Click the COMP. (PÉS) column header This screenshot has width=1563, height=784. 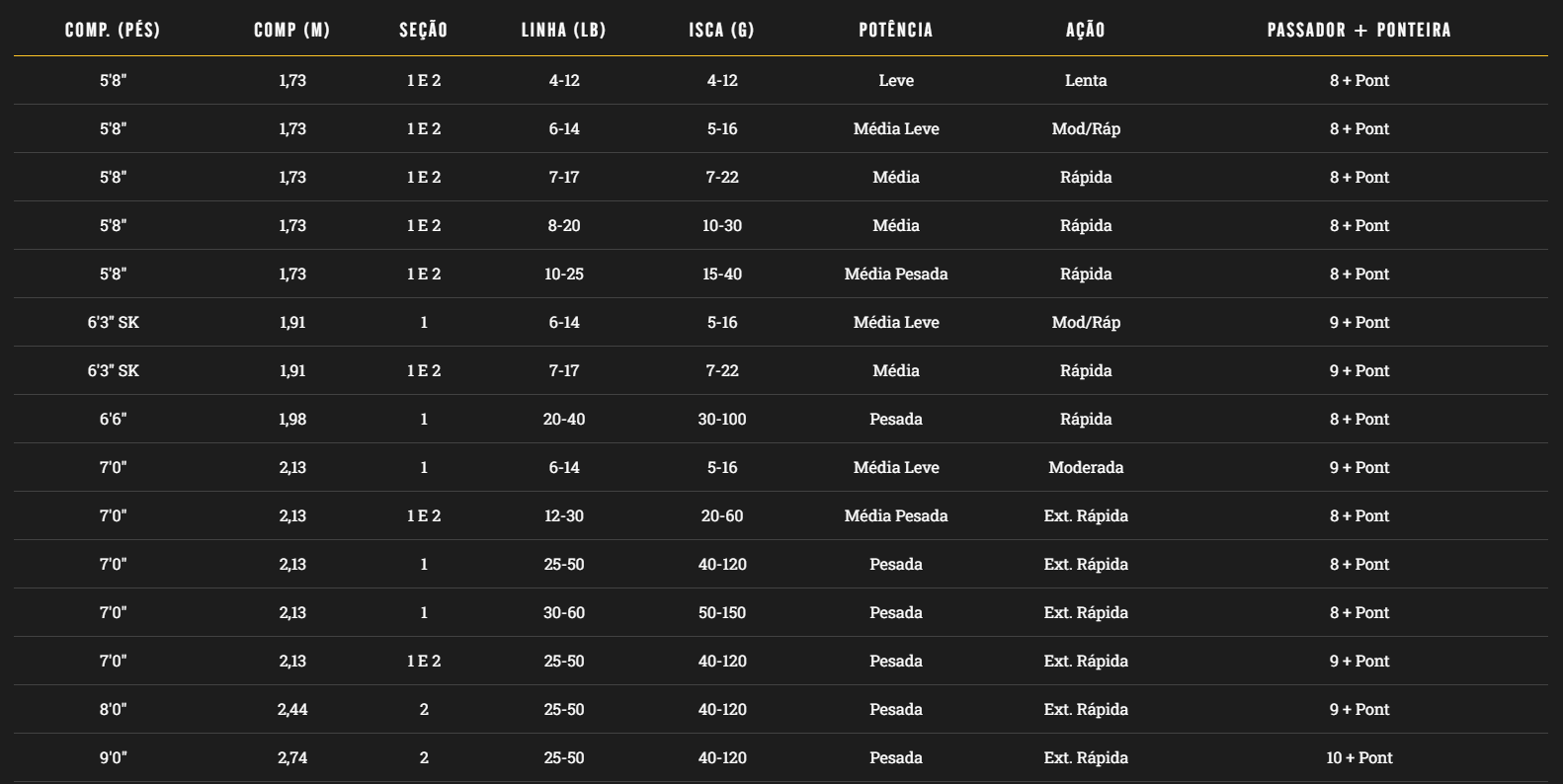[x=113, y=31]
